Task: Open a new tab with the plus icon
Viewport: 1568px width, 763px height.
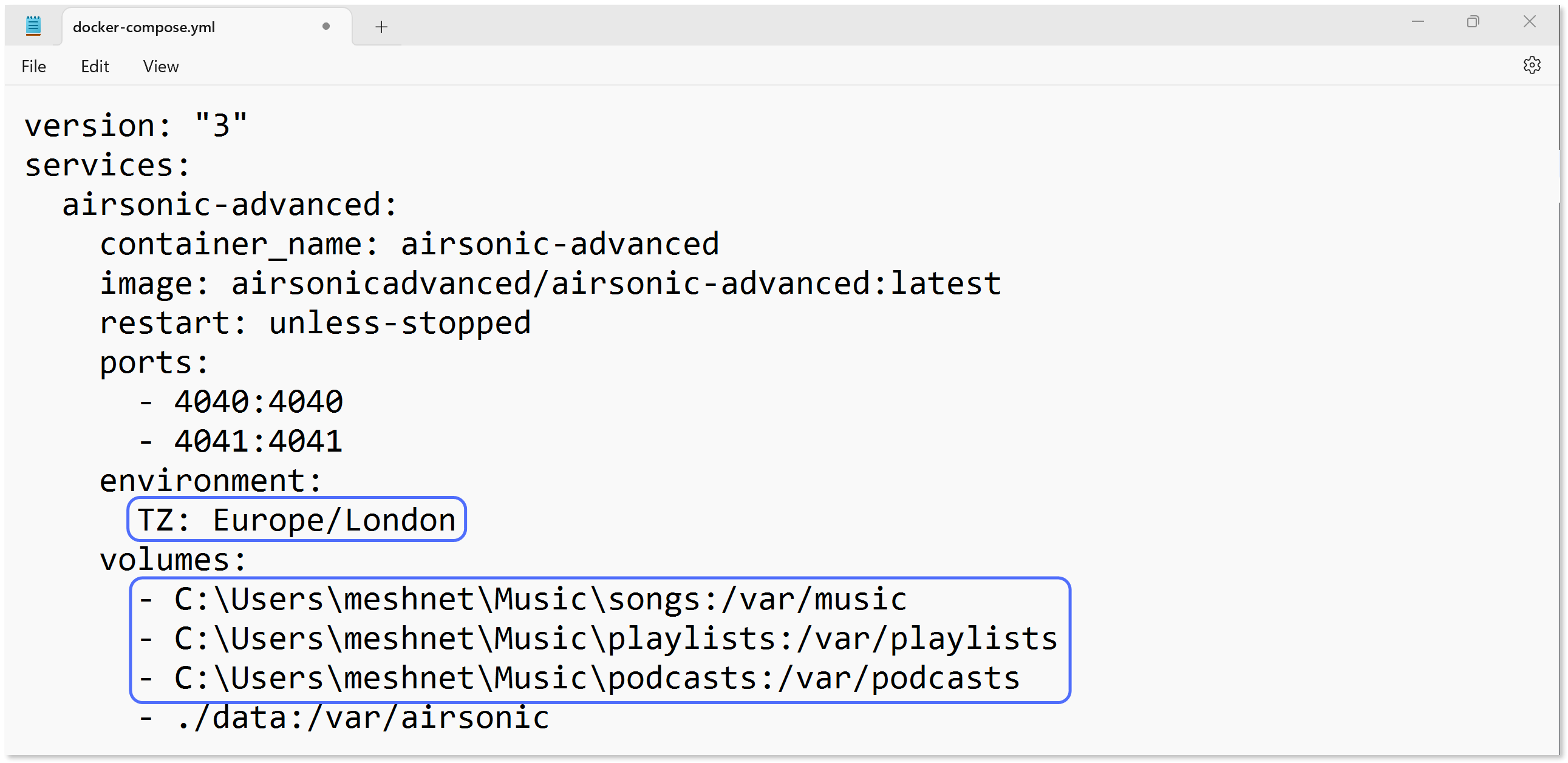Action: click(381, 27)
